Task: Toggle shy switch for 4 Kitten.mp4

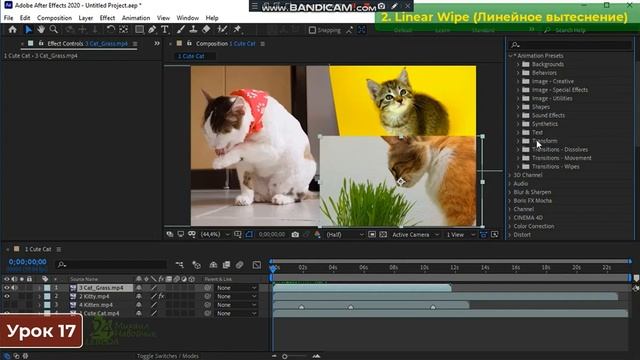Action: tap(139, 305)
